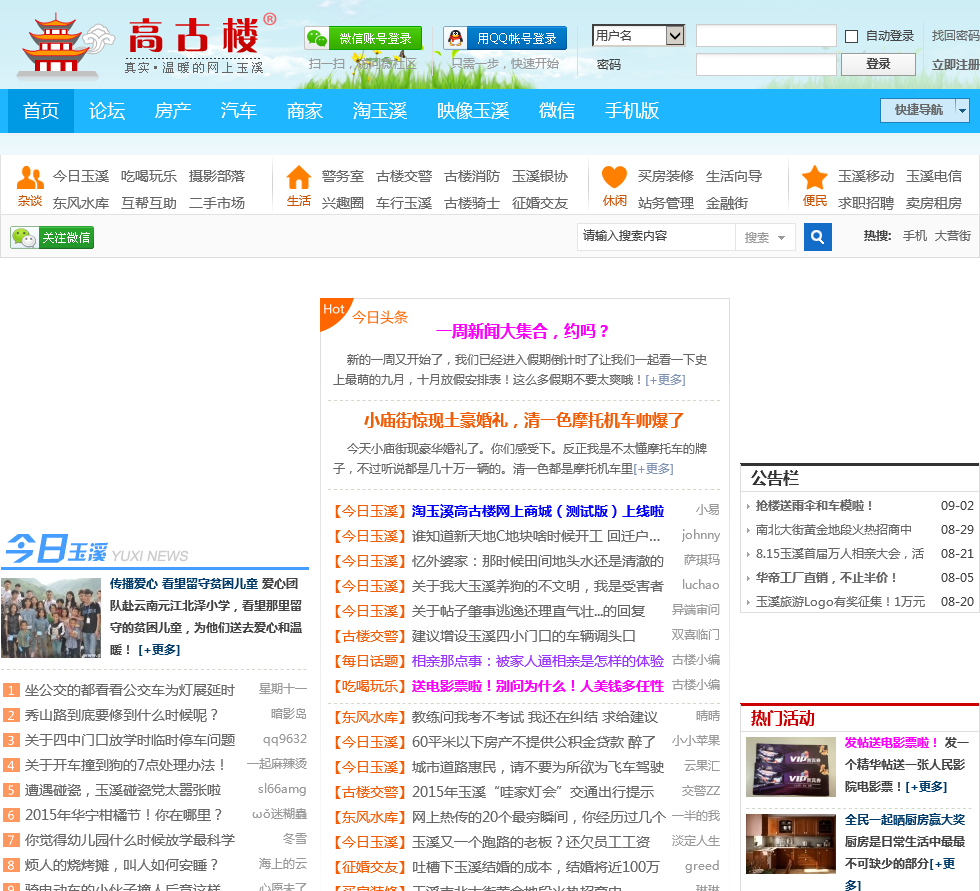The width and height of the screenshot is (980, 891).
Task: Click the hot search term 手机
Action: (x=915, y=236)
